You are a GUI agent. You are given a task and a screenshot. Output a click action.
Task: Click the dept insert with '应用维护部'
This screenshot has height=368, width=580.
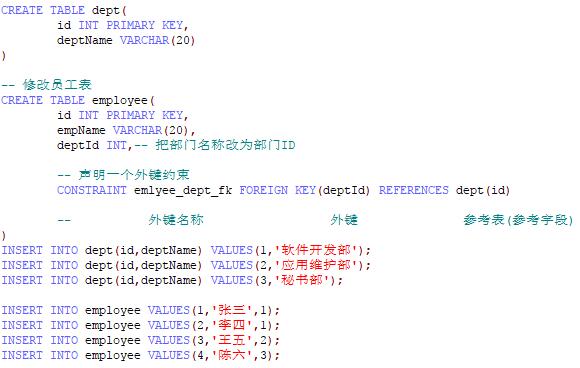pyautogui.click(x=186, y=265)
